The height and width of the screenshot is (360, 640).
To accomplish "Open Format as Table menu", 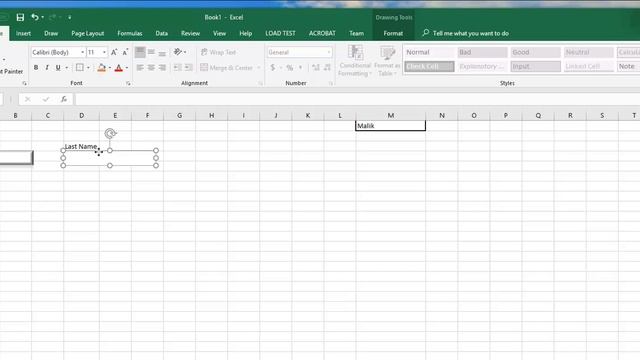I will 387,60.
